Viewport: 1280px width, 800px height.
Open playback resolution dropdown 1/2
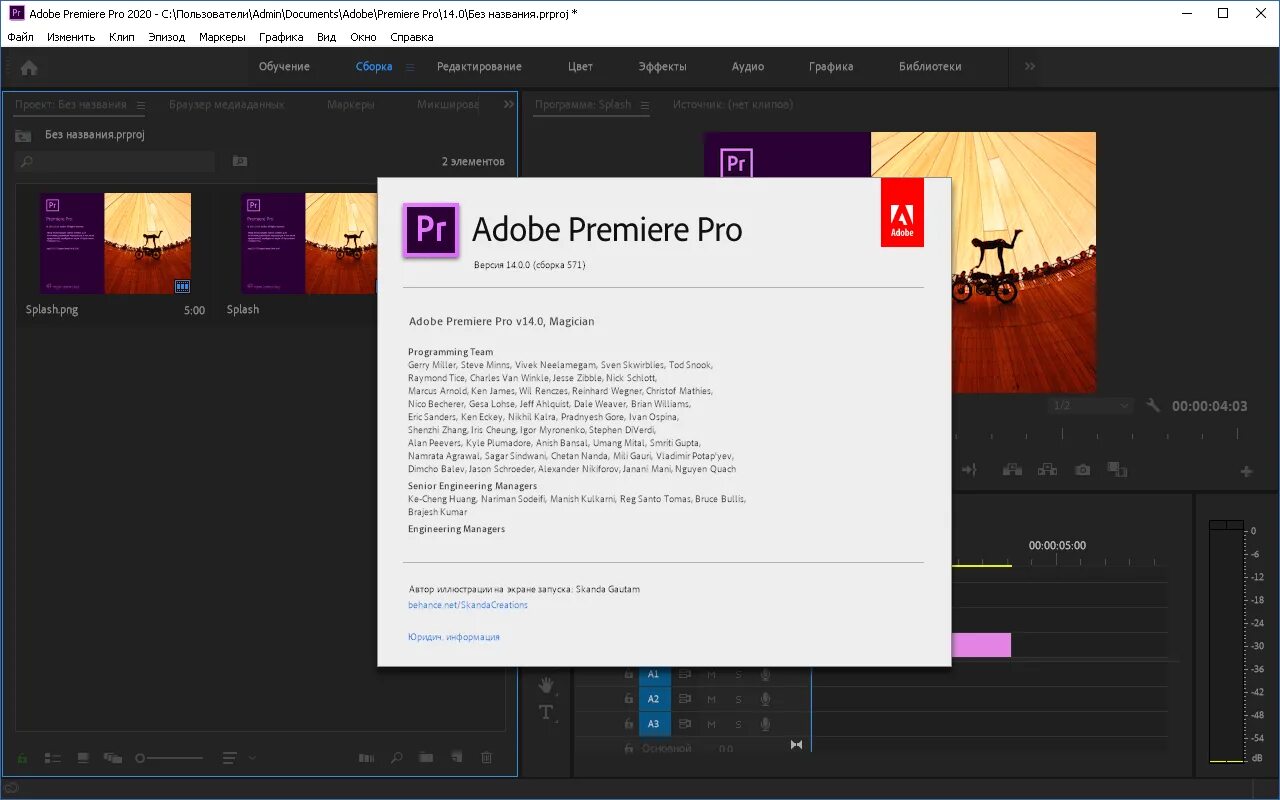point(1090,406)
